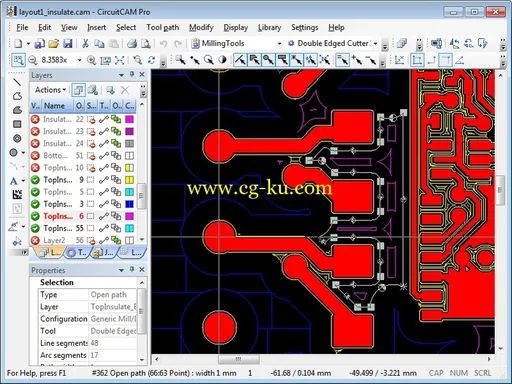
Task: Click the add layer icon in Layers panel
Action: tap(110, 90)
